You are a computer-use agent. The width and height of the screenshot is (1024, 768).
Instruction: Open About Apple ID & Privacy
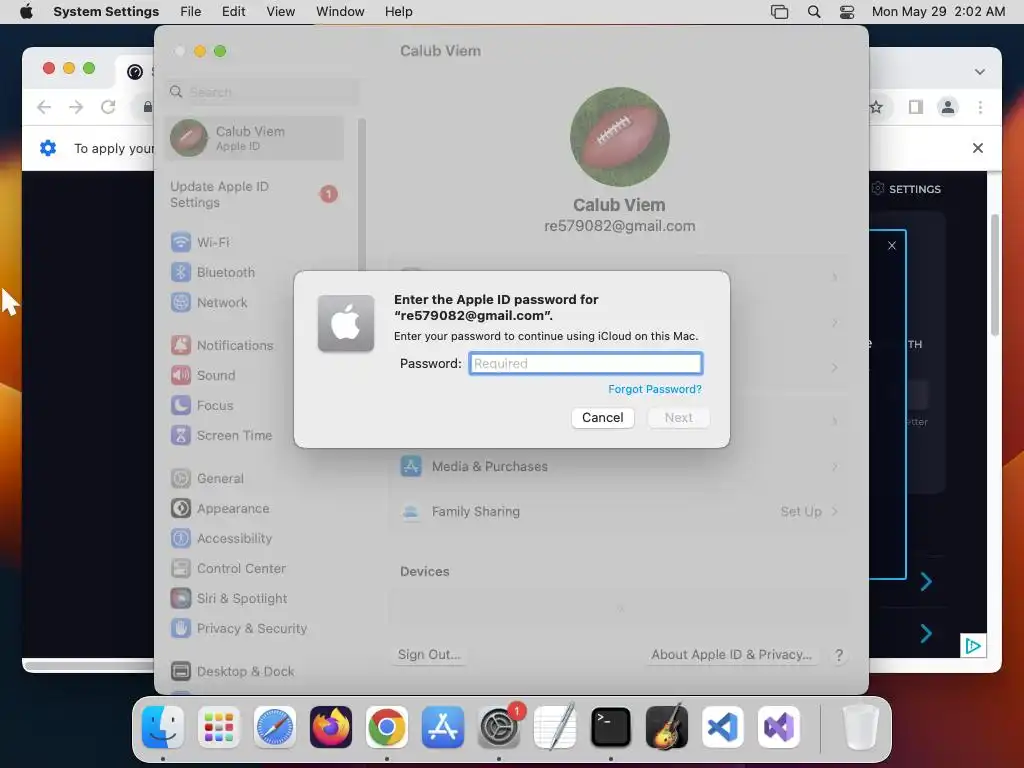coord(731,654)
